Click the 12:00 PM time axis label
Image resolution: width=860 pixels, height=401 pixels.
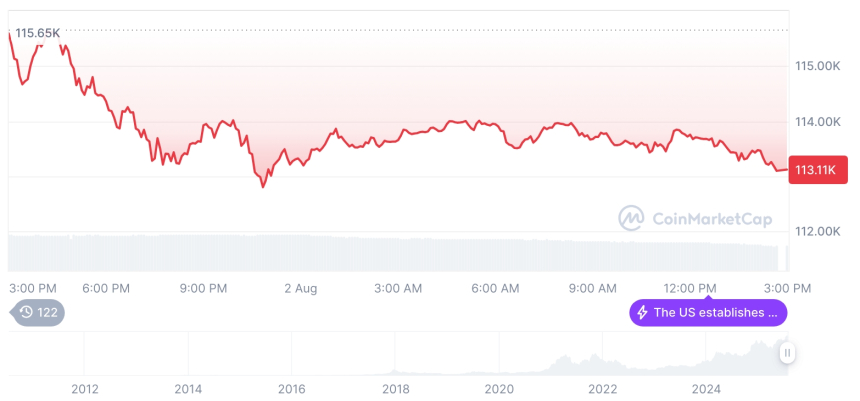point(691,288)
